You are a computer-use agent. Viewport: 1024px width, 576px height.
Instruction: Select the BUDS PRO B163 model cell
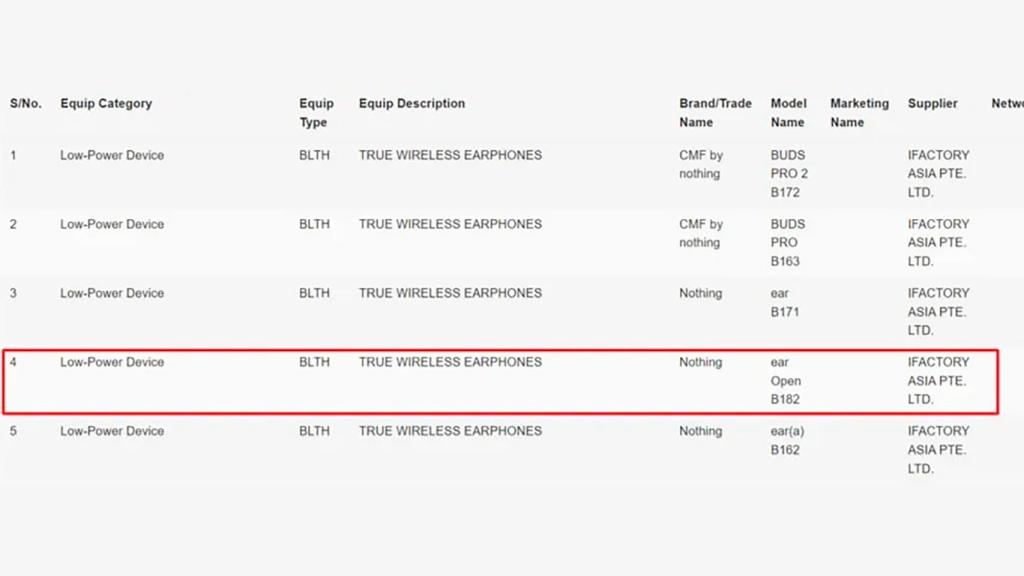[x=787, y=243]
